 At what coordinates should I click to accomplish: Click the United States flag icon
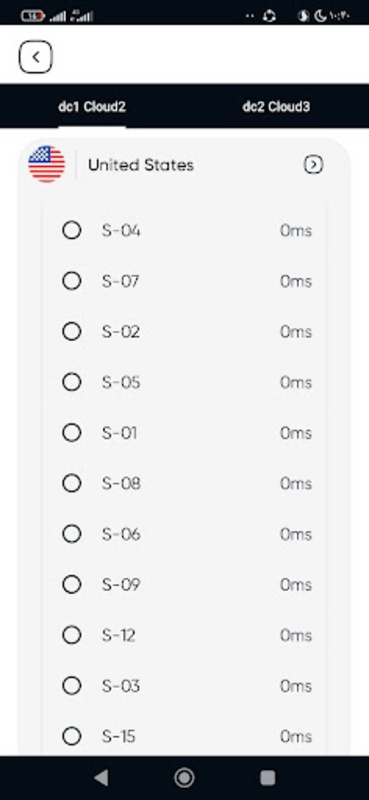[x=47, y=164]
